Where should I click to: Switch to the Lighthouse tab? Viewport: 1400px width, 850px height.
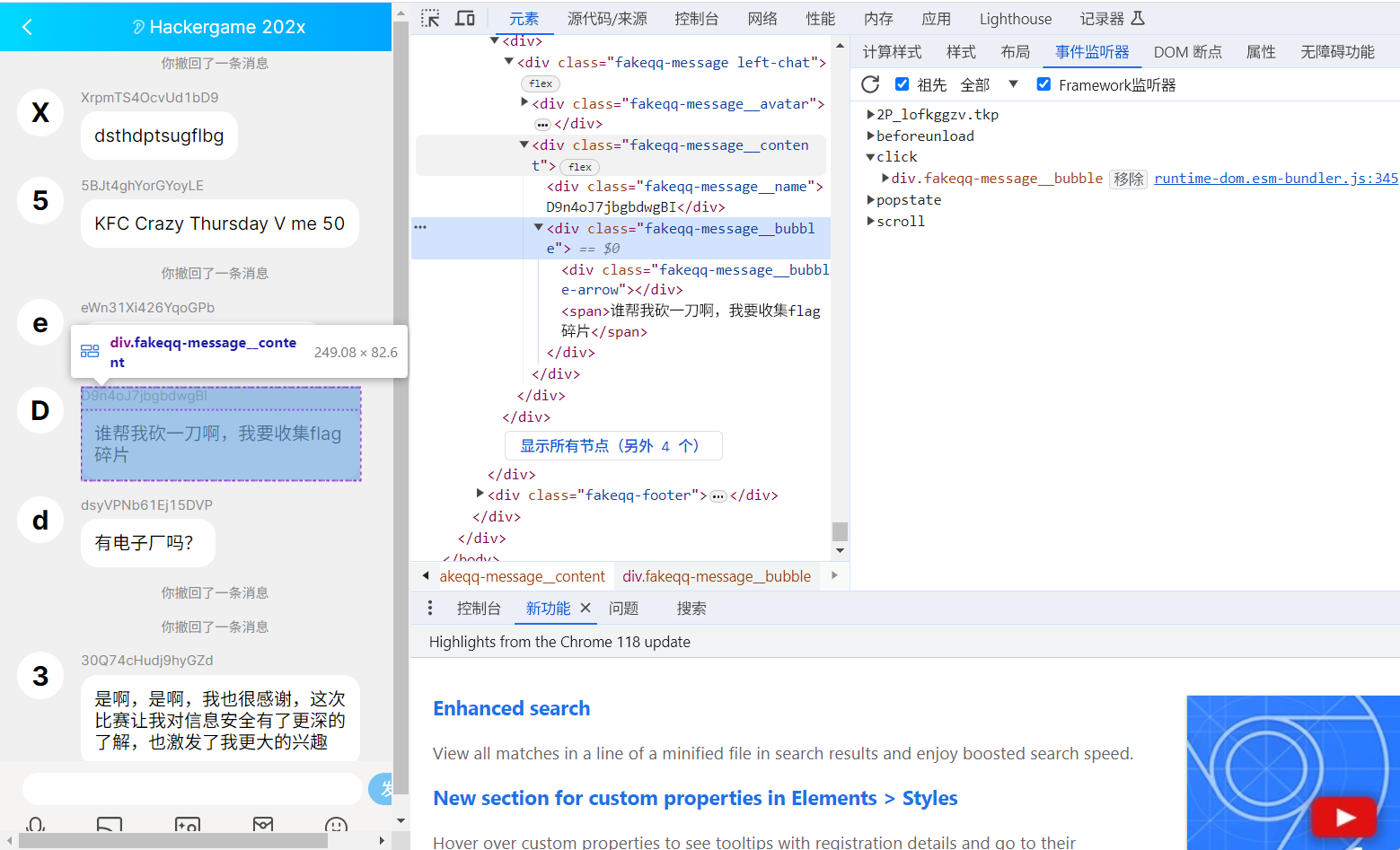point(1016,18)
